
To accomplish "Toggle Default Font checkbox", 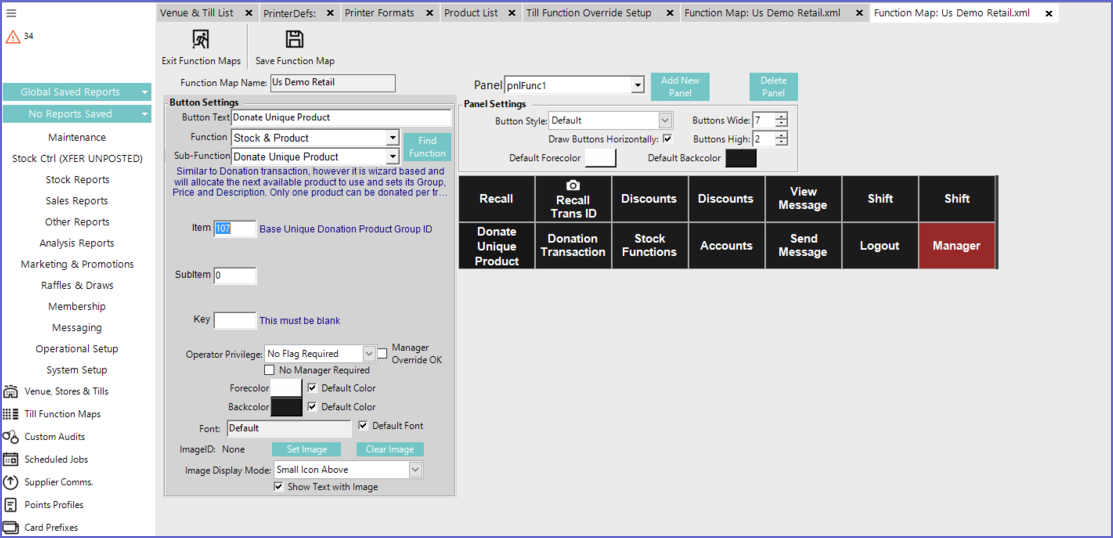I will coord(363,425).
